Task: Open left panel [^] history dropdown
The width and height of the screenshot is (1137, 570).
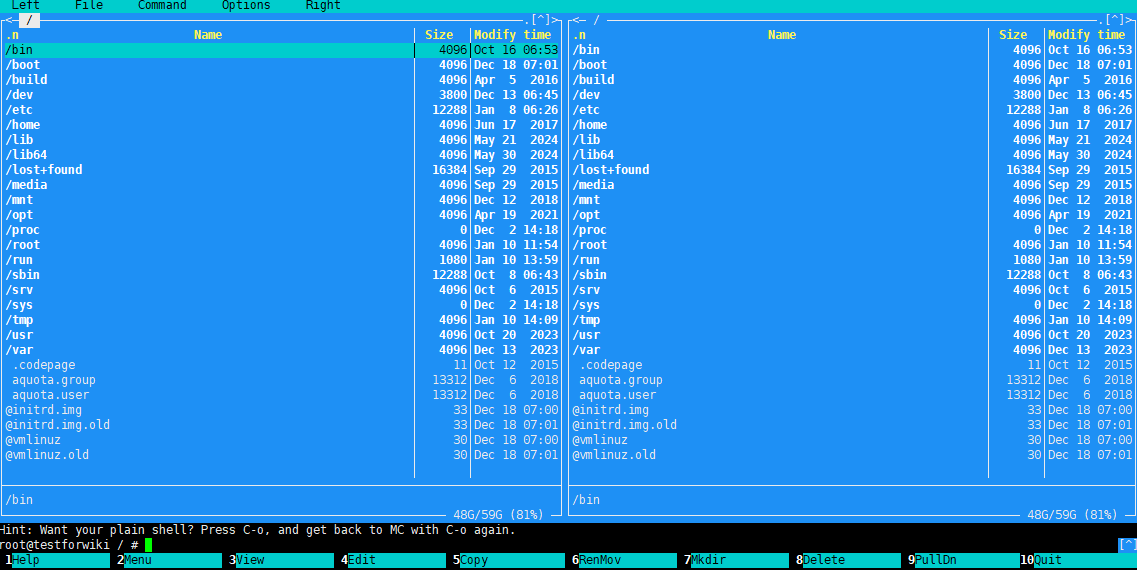Action: click(x=539, y=20)
